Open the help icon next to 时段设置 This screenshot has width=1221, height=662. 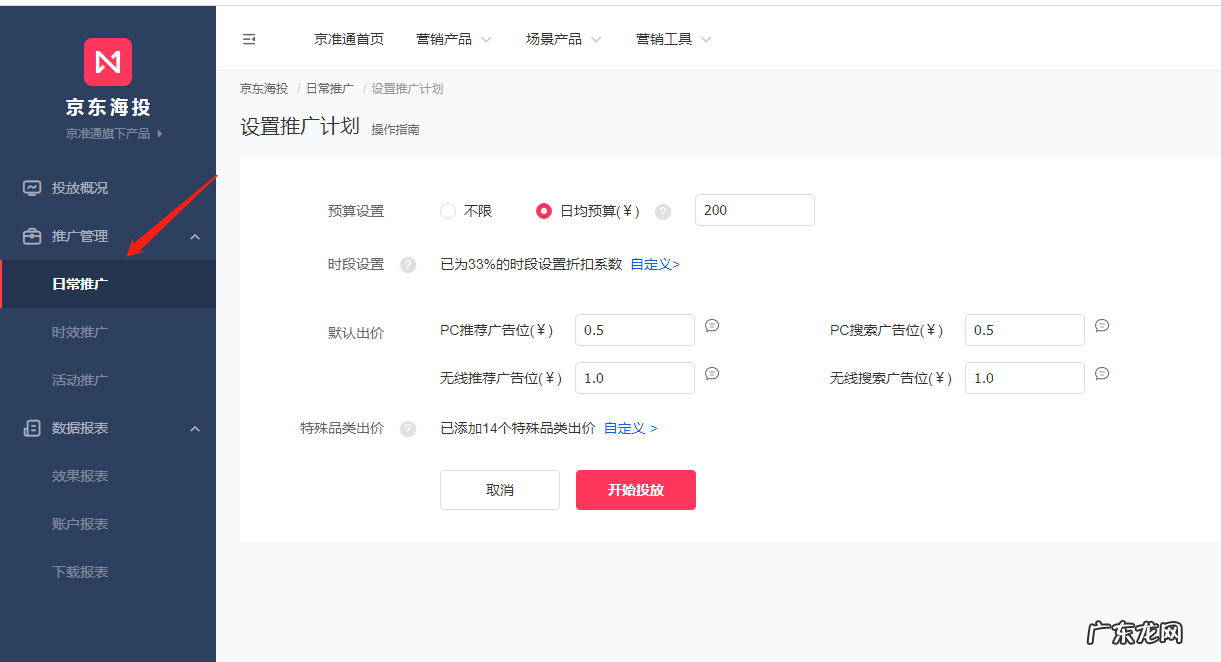(408, 265)
